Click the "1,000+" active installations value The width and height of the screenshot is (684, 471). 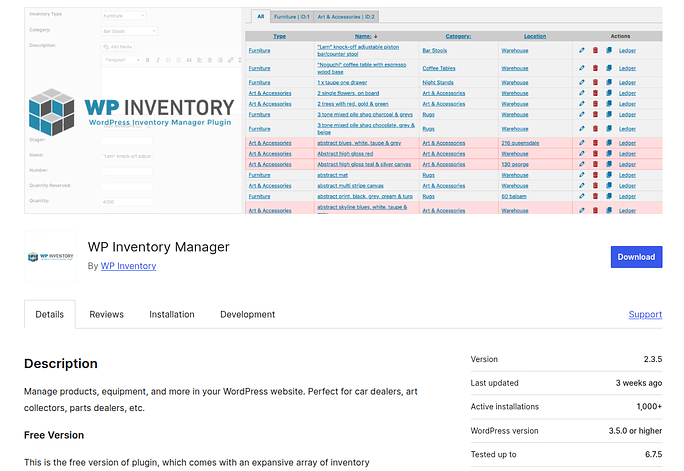(x=649, y=406)
